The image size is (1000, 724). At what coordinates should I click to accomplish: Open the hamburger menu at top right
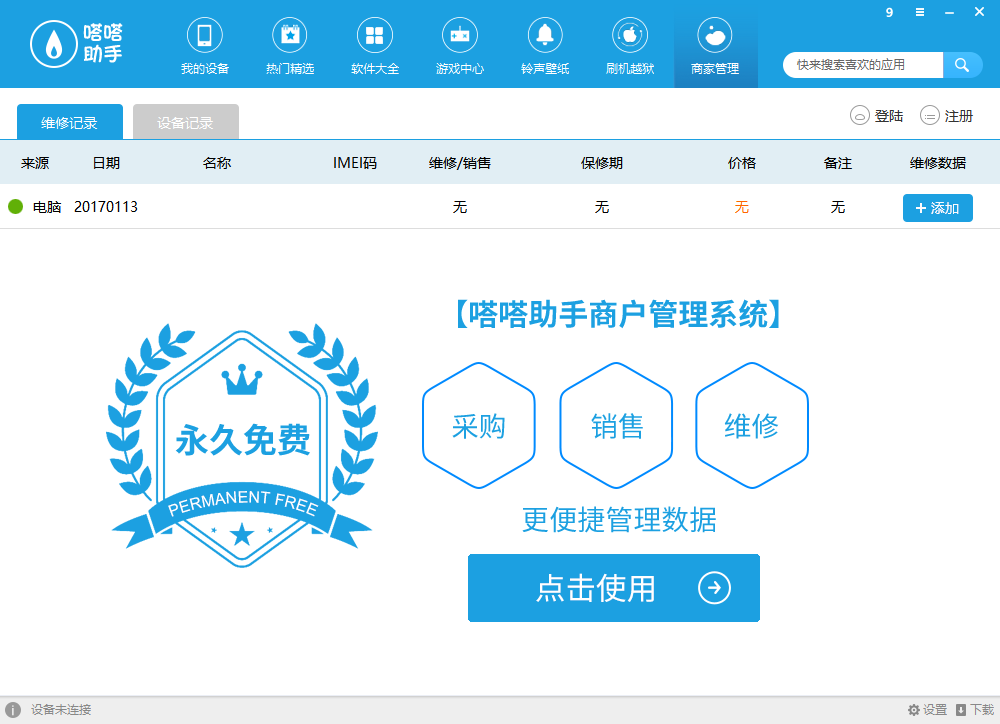[920, 13]
